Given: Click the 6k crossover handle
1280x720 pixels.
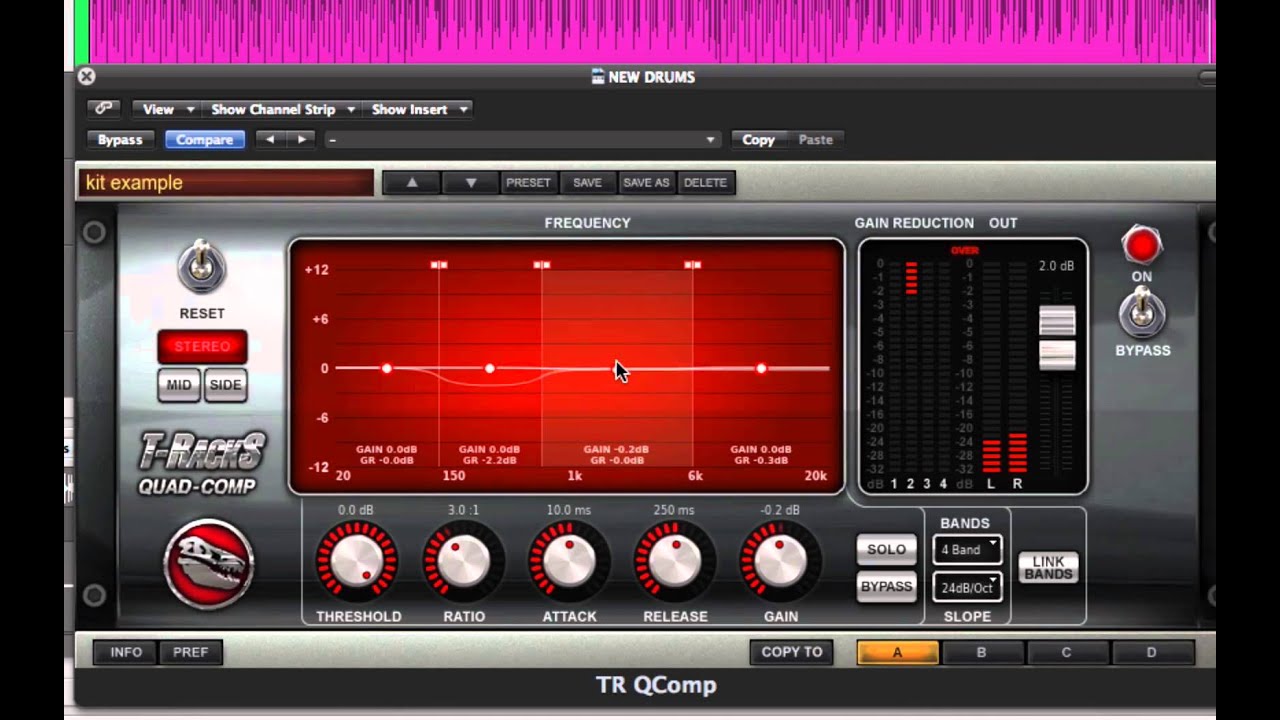Looking at the screenshot, I should (693, 265).
